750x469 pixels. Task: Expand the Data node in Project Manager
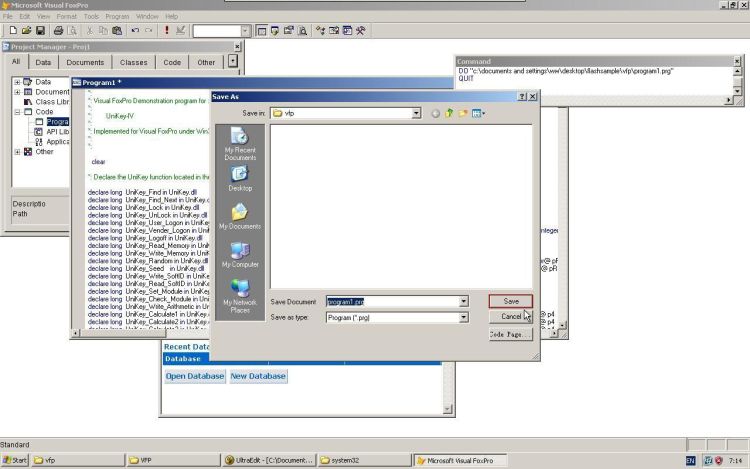17,82
